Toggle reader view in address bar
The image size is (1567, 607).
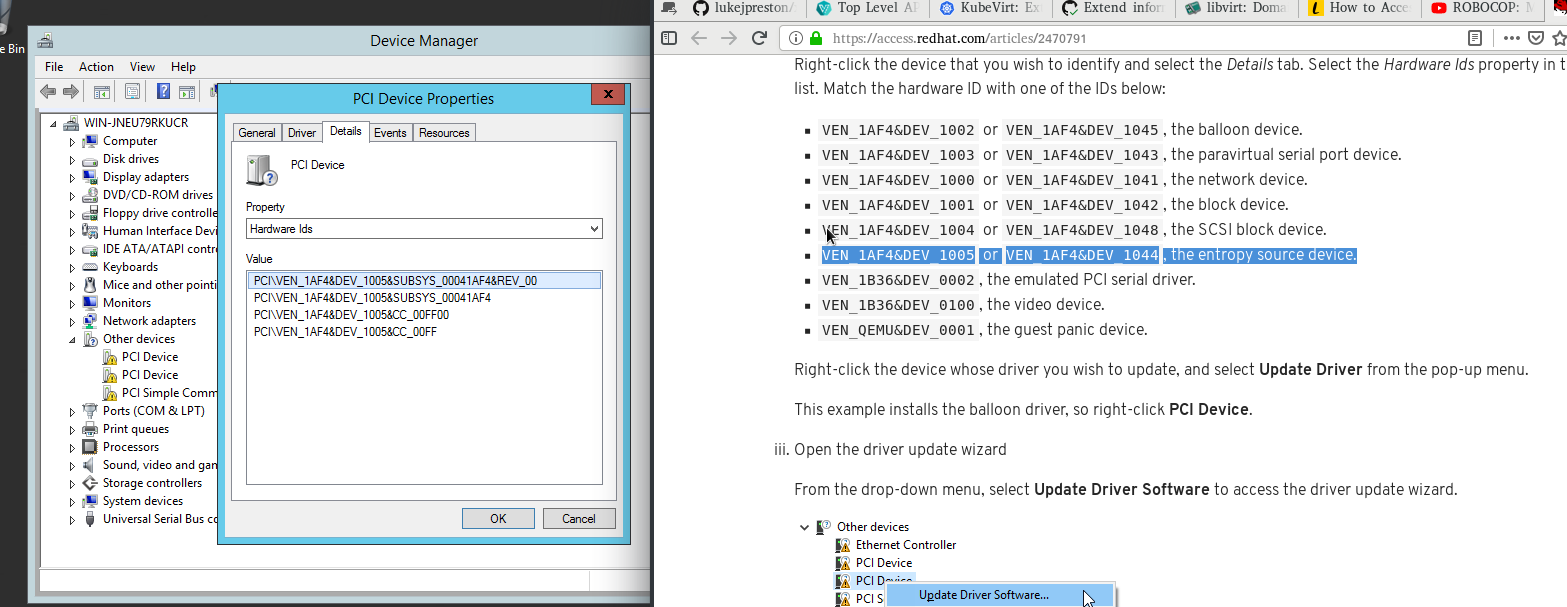[x=1475, y=38]
